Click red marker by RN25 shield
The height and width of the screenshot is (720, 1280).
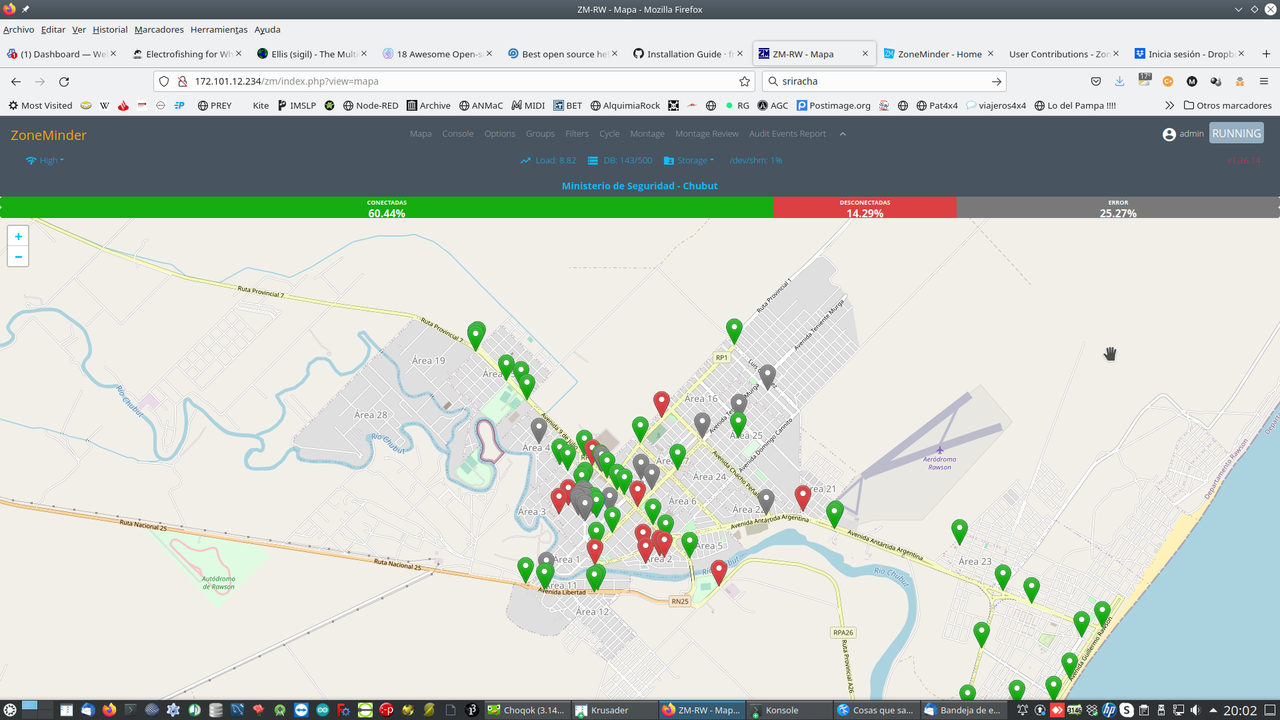[719, 573]
